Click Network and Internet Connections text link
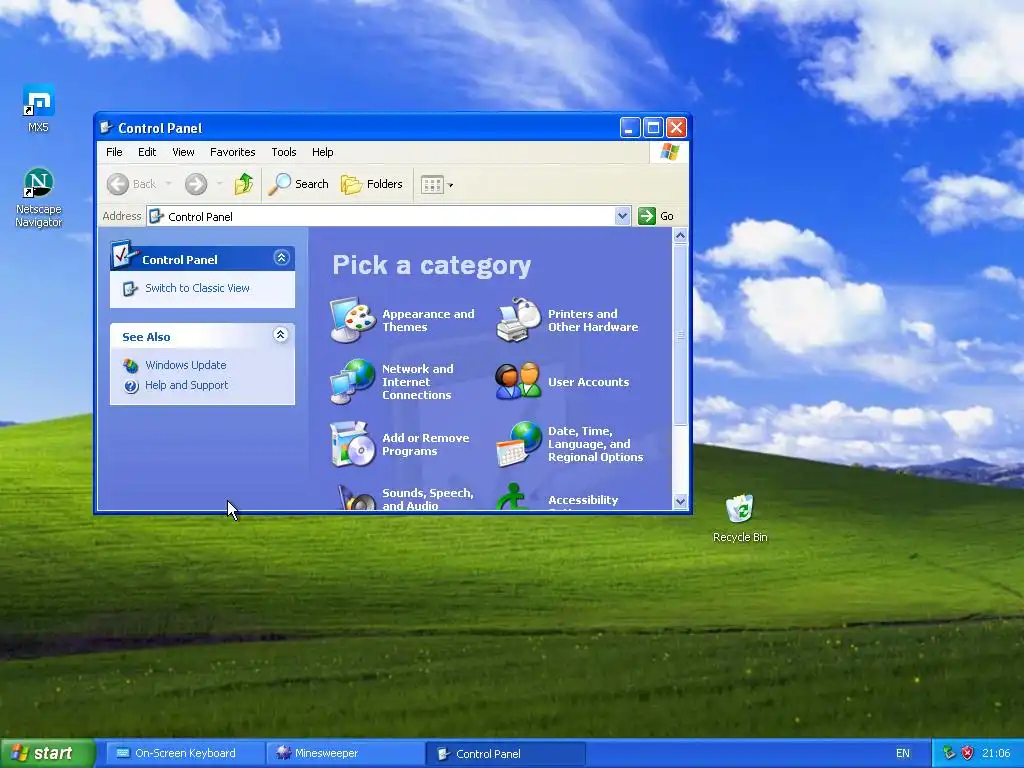The image size is (1024, 768). 417,382
